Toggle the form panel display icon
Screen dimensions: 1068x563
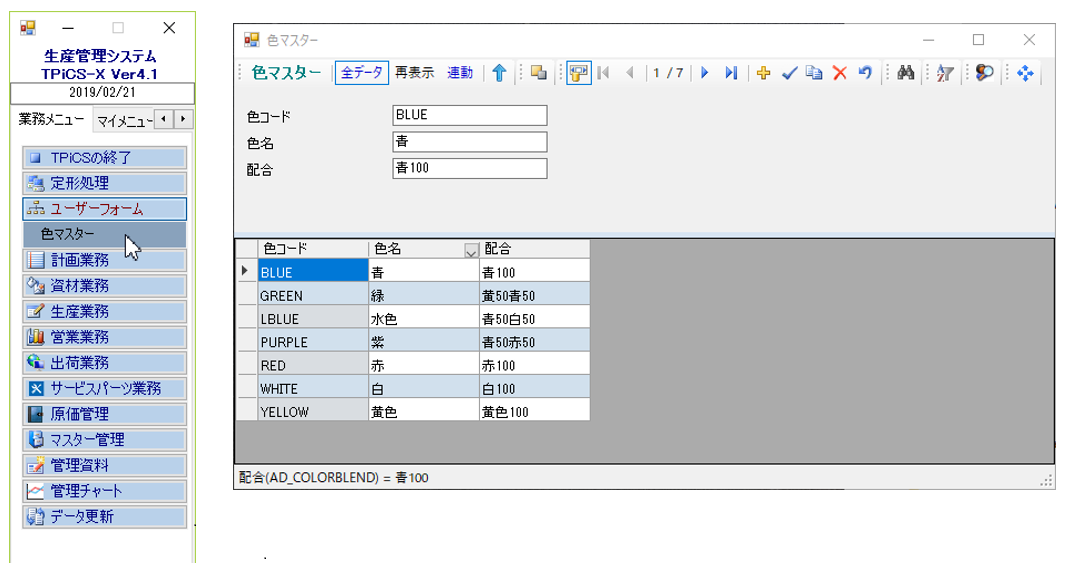pos(578,73)
